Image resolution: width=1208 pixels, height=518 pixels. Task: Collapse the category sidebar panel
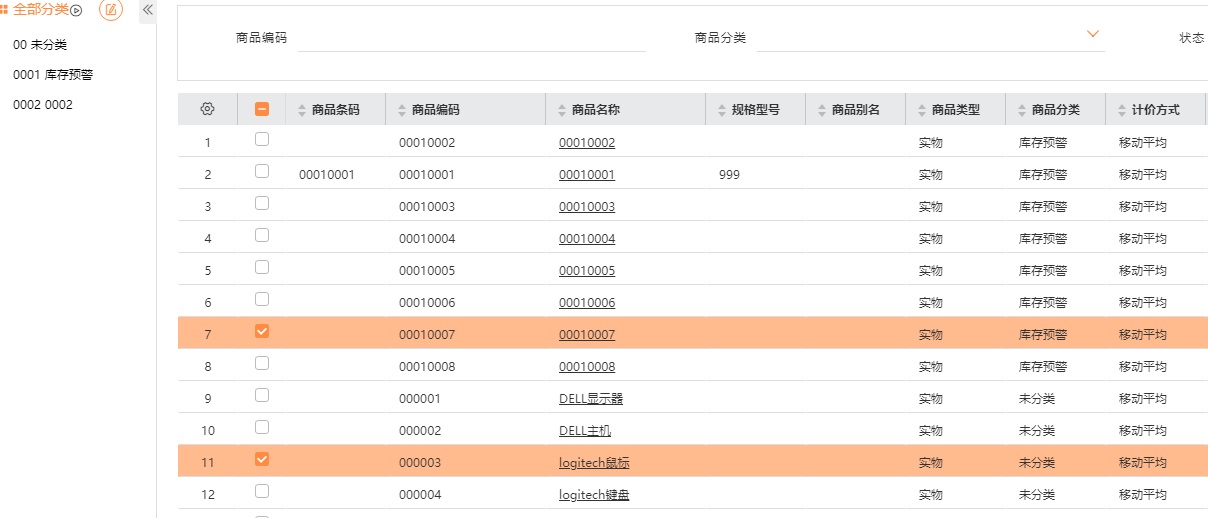[x=148, y=10]
